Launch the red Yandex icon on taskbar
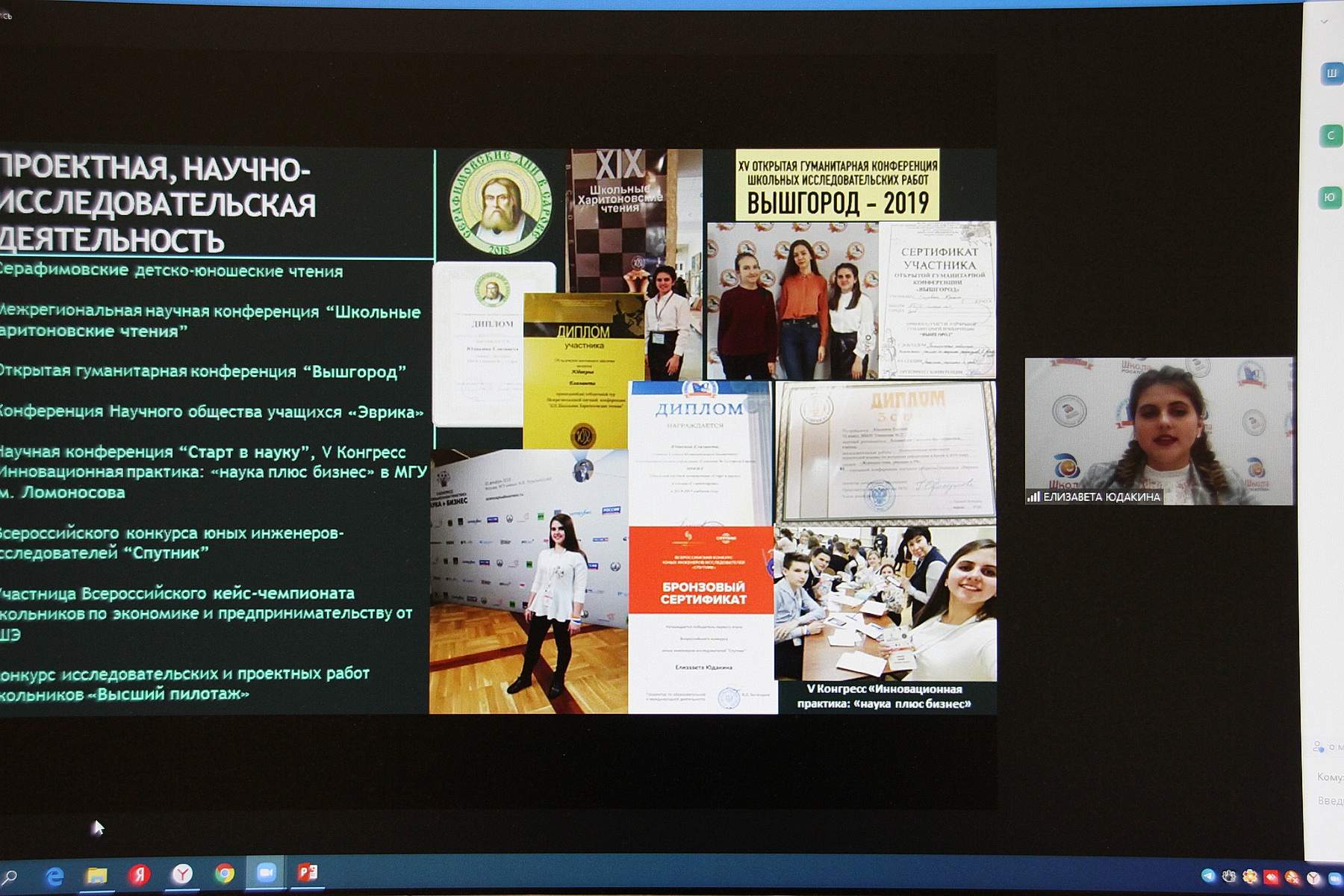Screen dimensions: 1344x896 (140, 874)
